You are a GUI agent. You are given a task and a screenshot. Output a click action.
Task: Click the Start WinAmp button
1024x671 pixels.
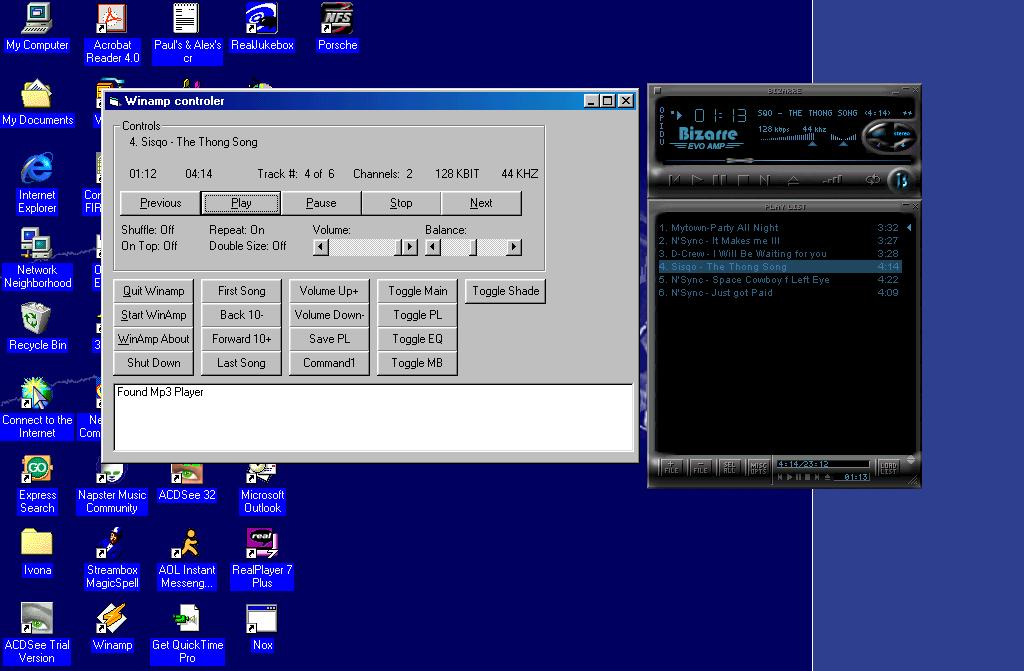(153, 315)
